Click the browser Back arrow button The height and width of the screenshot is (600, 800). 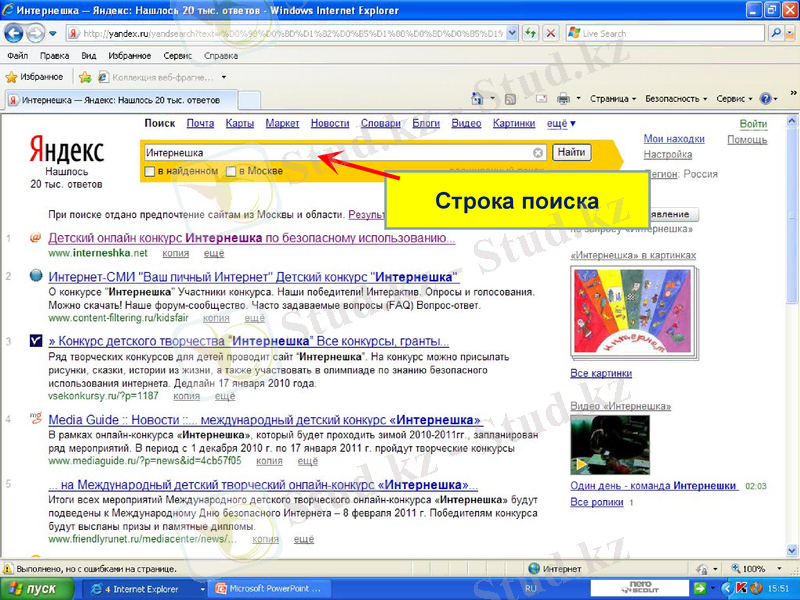(x=16, y=33)
